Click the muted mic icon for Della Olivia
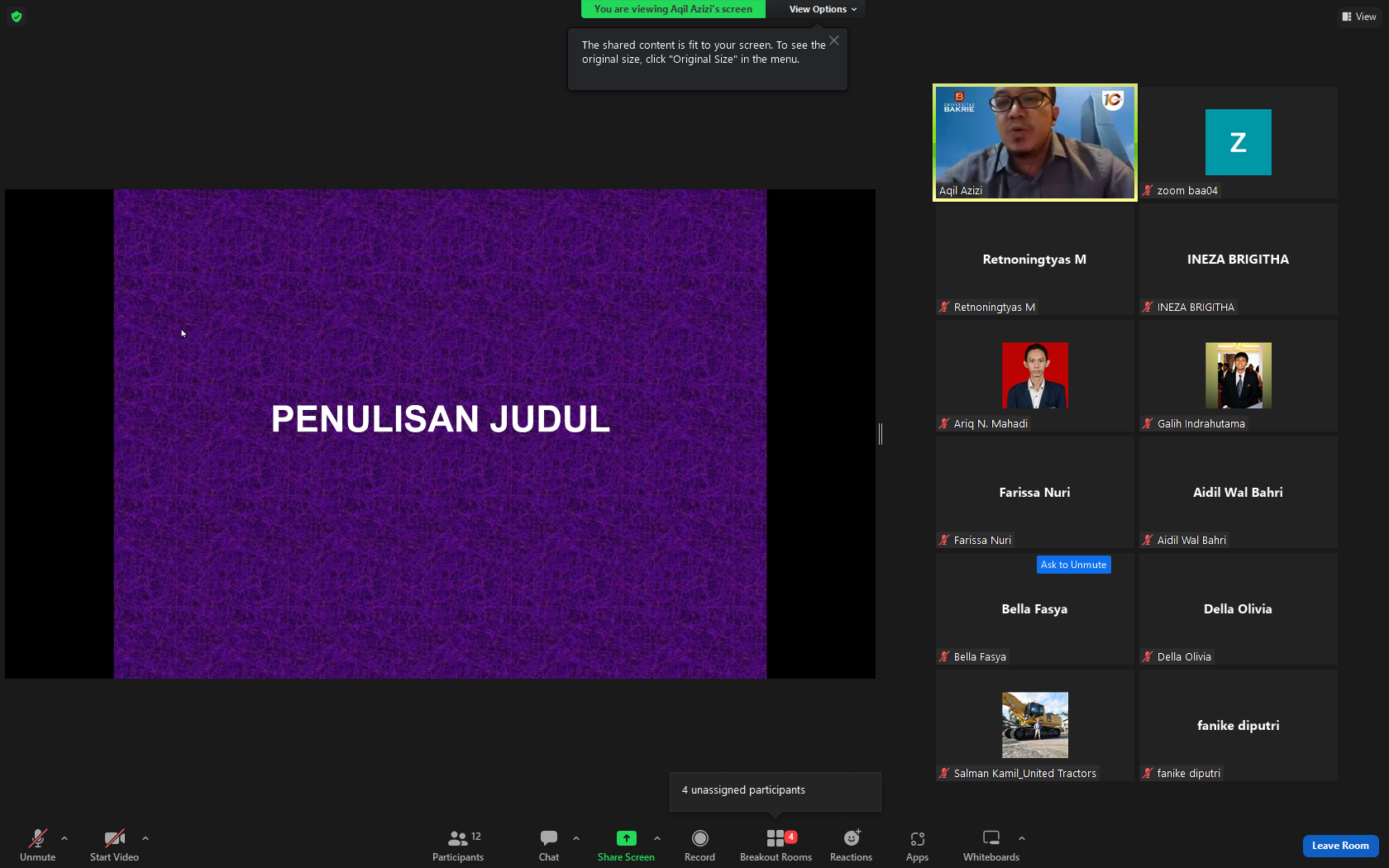 pos(1148,656)
